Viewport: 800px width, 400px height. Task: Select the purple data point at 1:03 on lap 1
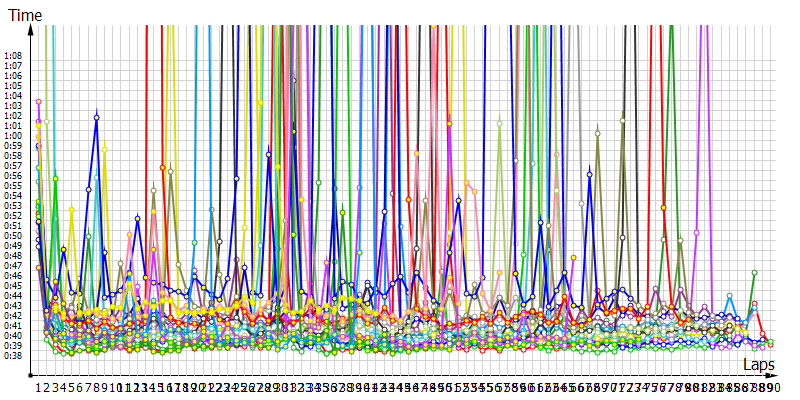click(39, 101)
